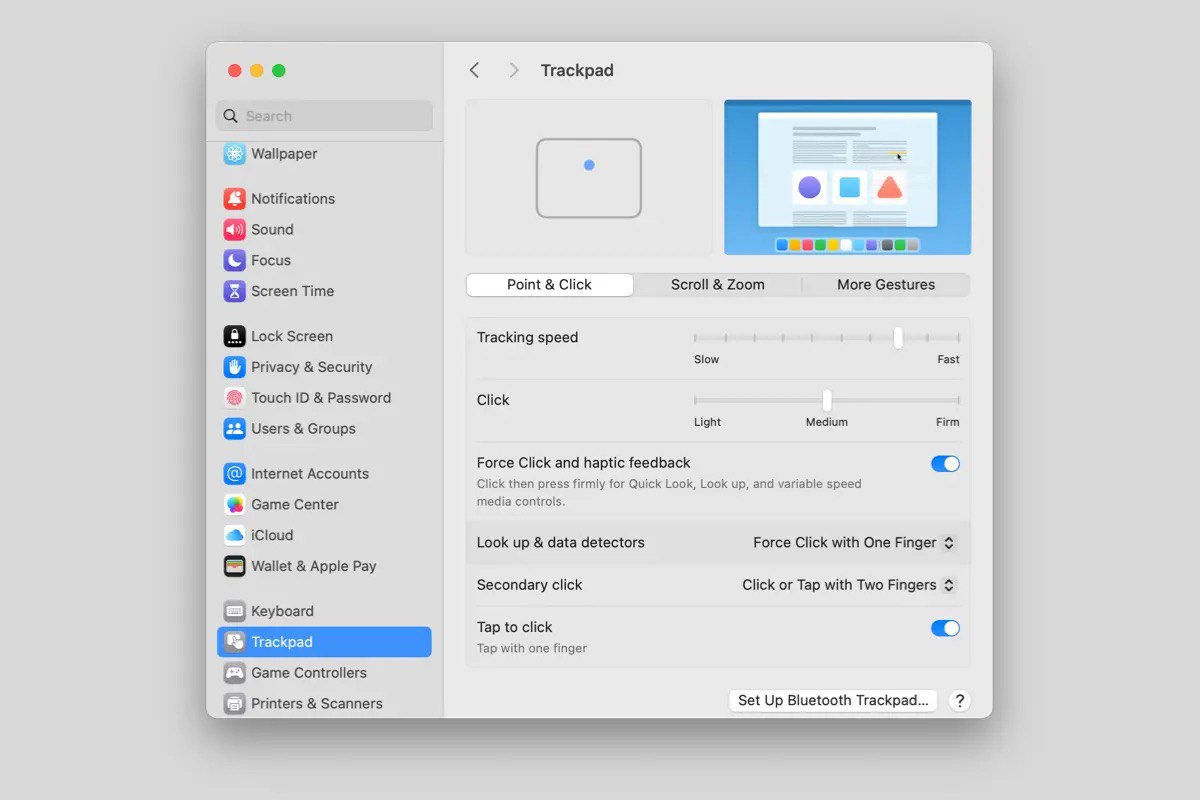Click the search magnifying glass icon
1200x800 pixels.
[231, 116]
